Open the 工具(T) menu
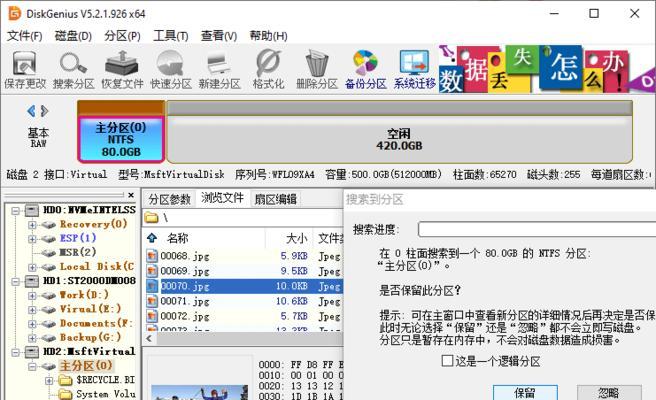 tap(171, 36)
